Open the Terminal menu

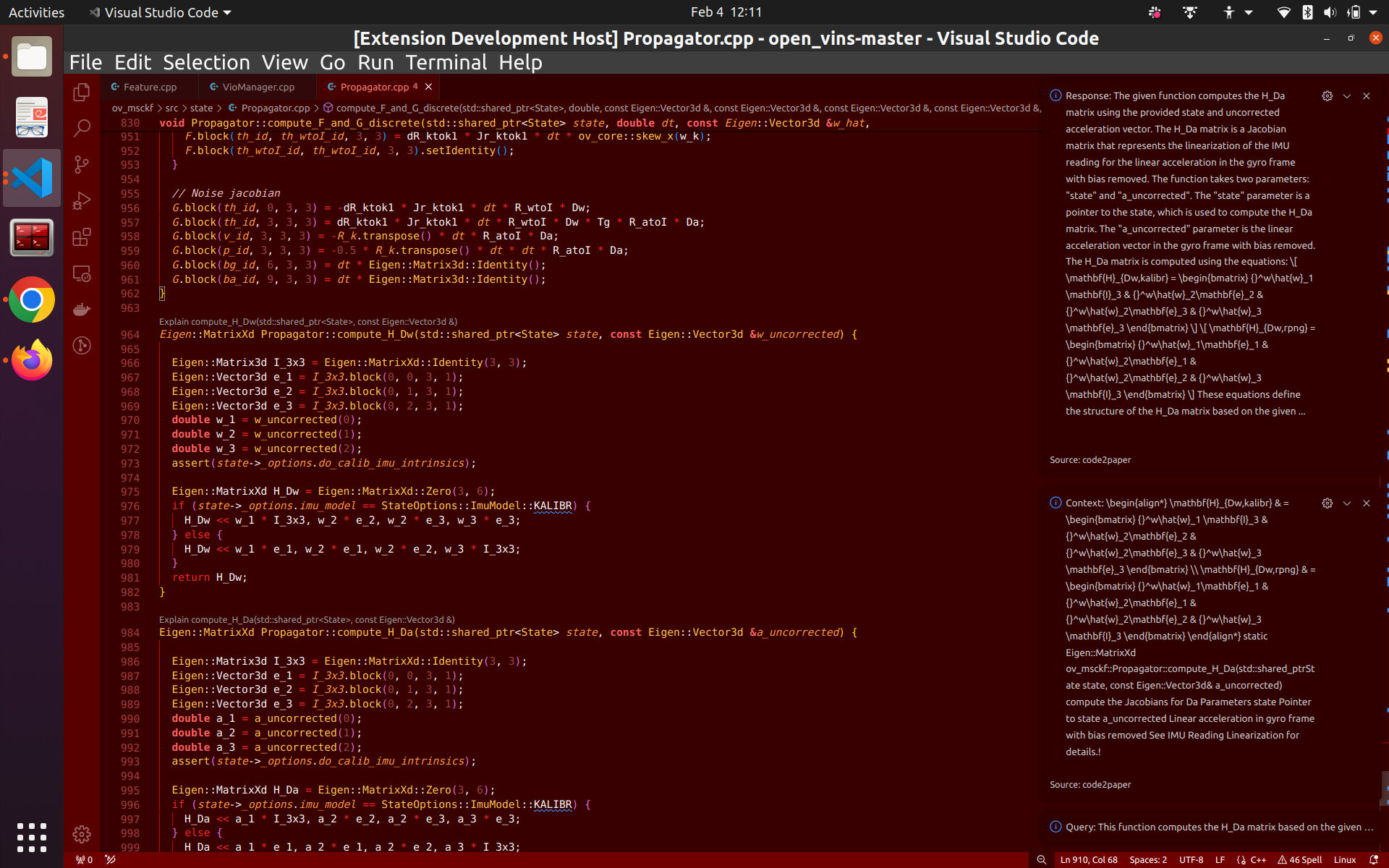point(446,63)
